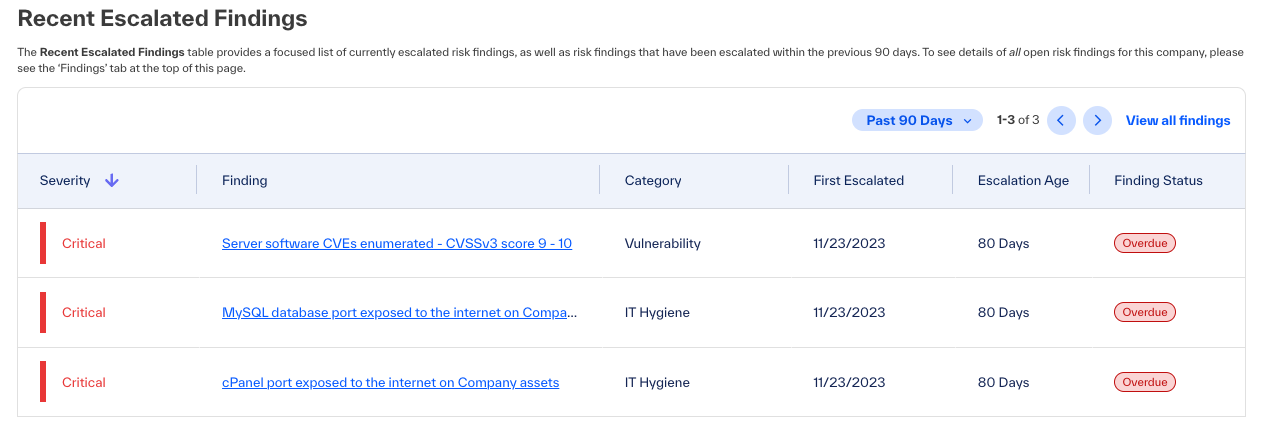Viewport: 1261px width, 430px height.
Task: Open View all findings link
Action: [1178, 121]
